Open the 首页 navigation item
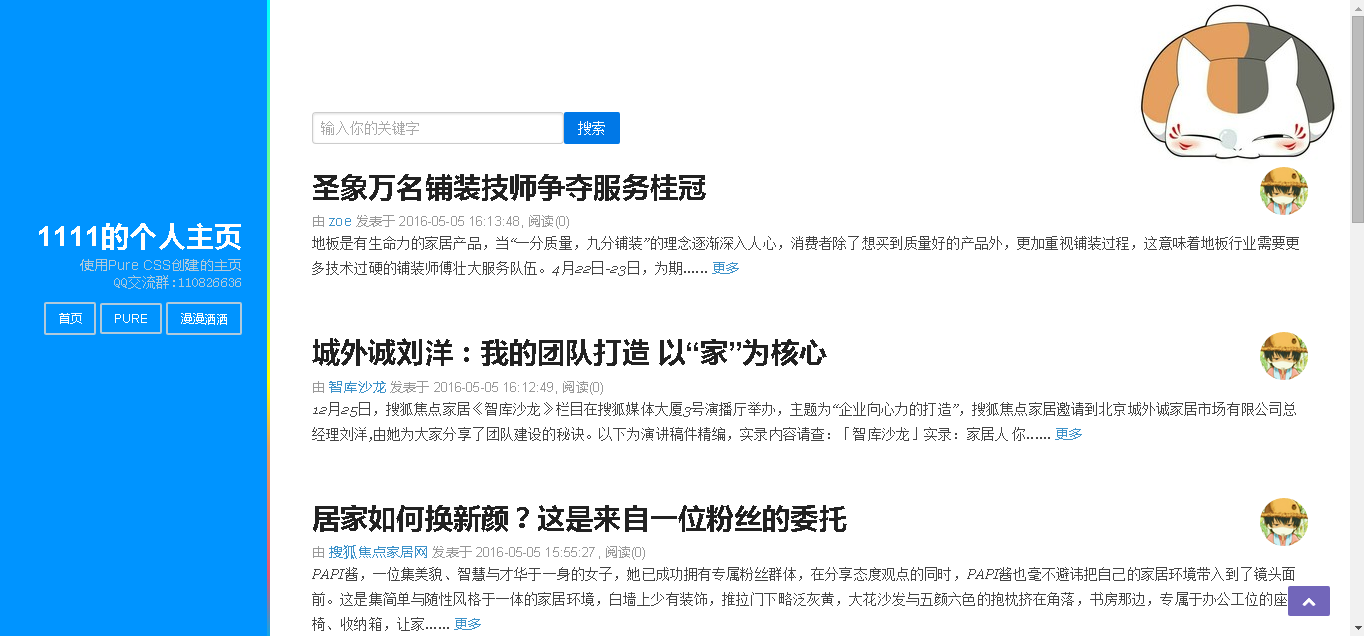 coord(70,319)
